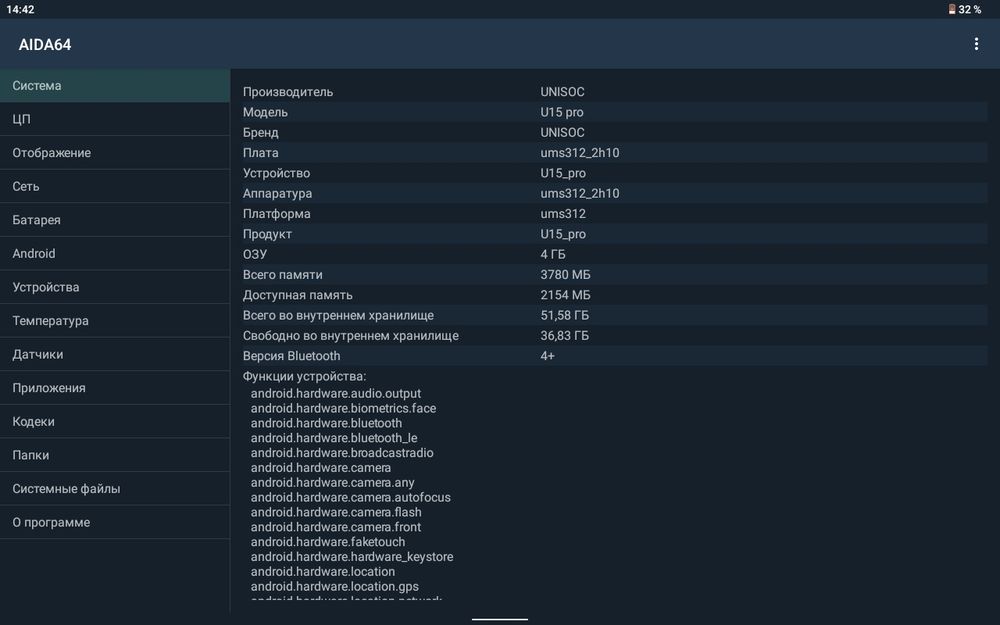Go to Отображение section
Viewport: 1000px width, 625px height.
(115, 153)
